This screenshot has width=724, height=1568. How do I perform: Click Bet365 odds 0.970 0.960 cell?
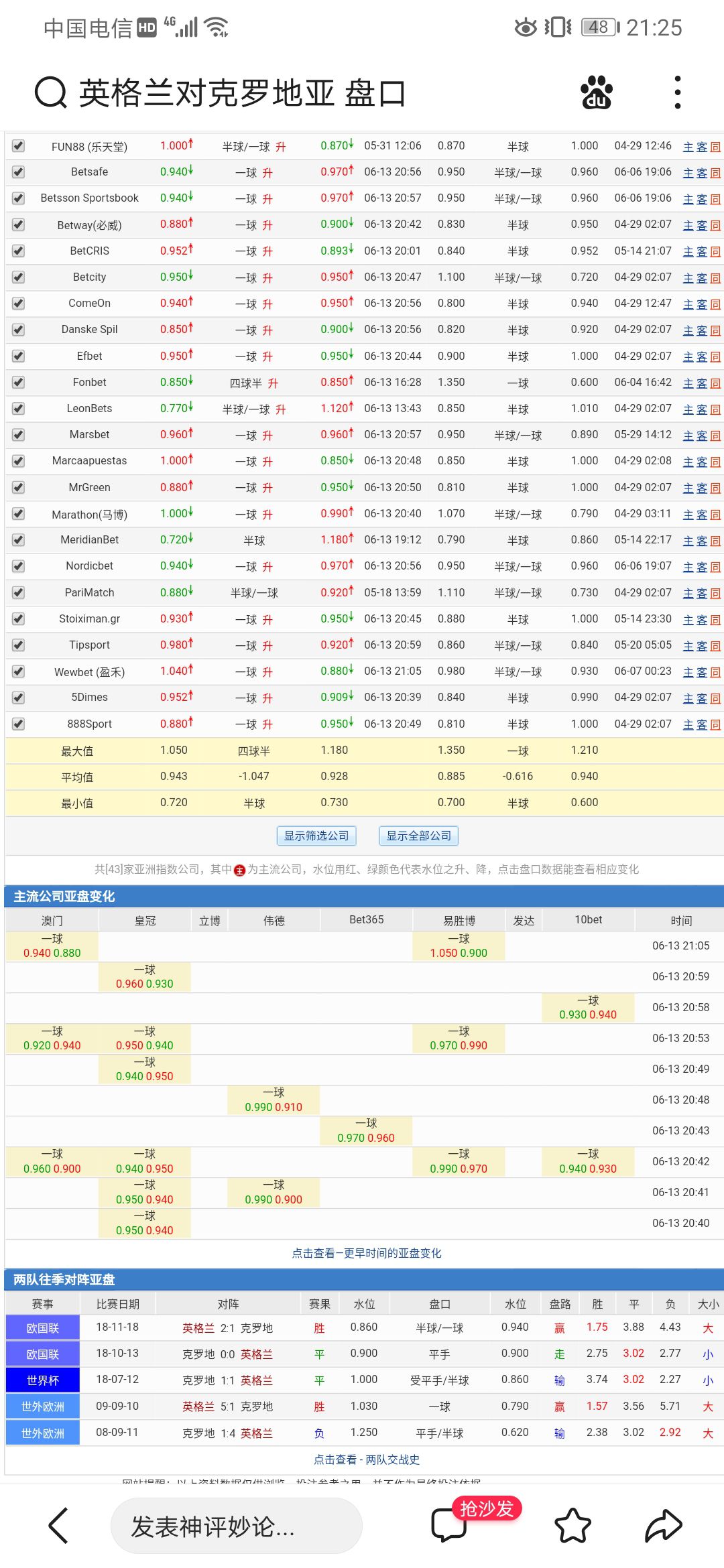tap(366, 1130)
